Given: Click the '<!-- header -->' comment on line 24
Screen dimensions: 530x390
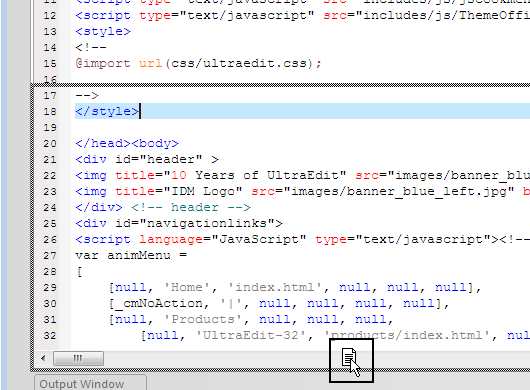Looking at the screenshot, I should click(x=191, y=207).
